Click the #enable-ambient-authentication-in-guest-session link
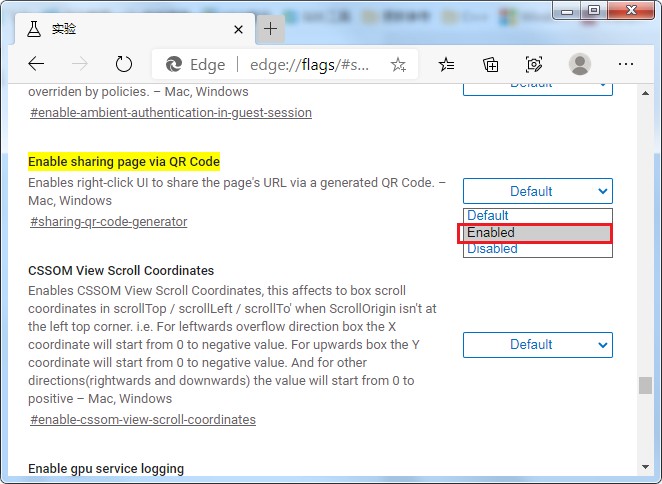 [171, 112]
